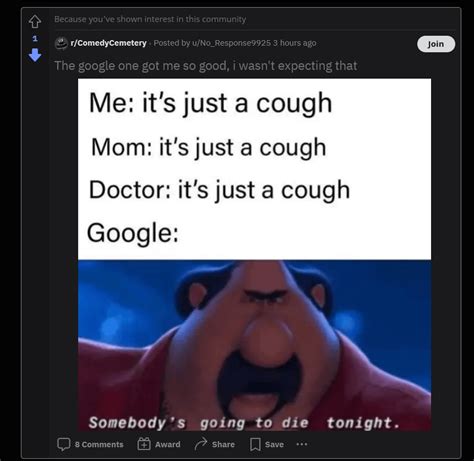474x461 pixels.
Task: Open the cough meme image
Action: pos(254,255)
